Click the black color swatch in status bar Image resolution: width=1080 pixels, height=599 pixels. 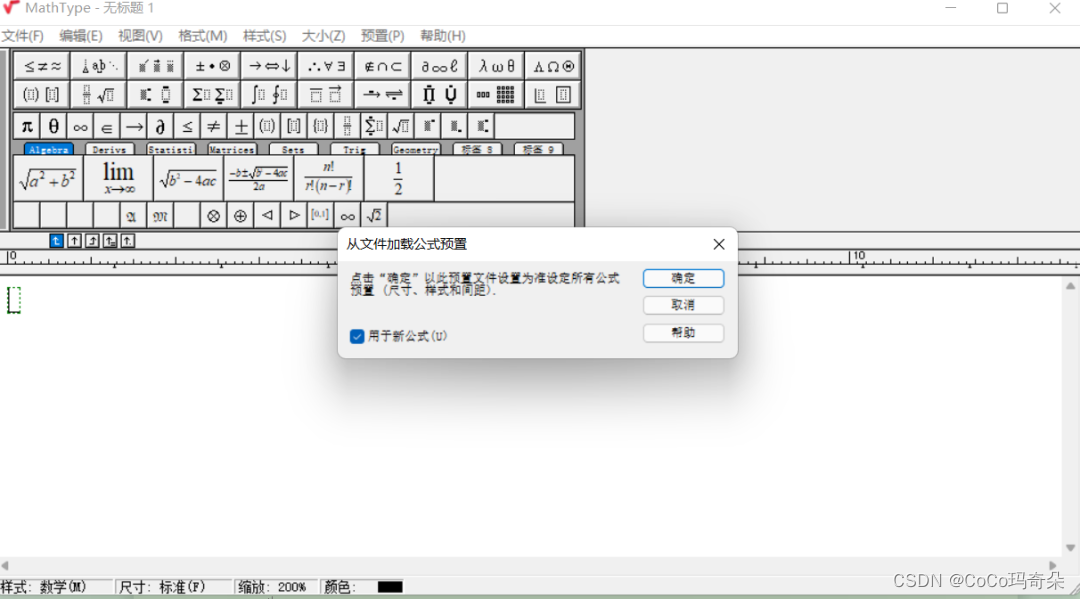tap(390, 587)
